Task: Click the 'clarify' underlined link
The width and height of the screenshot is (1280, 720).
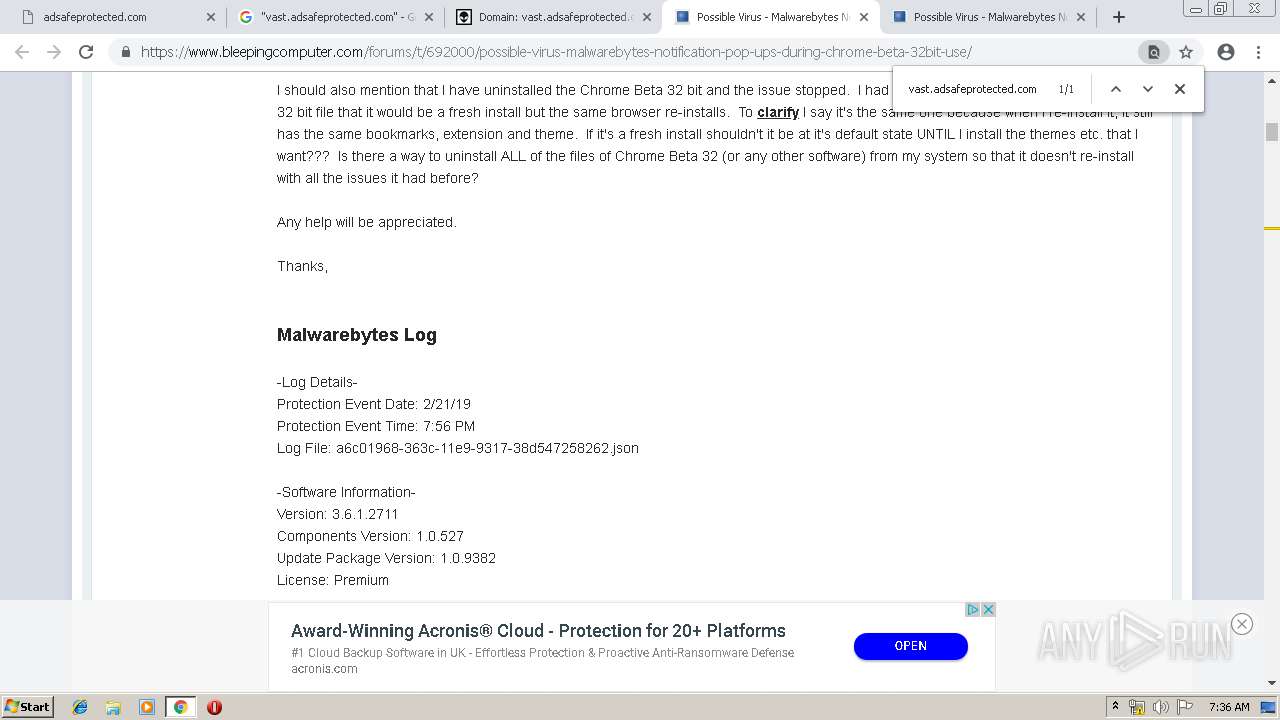Action: click(778, 112)
